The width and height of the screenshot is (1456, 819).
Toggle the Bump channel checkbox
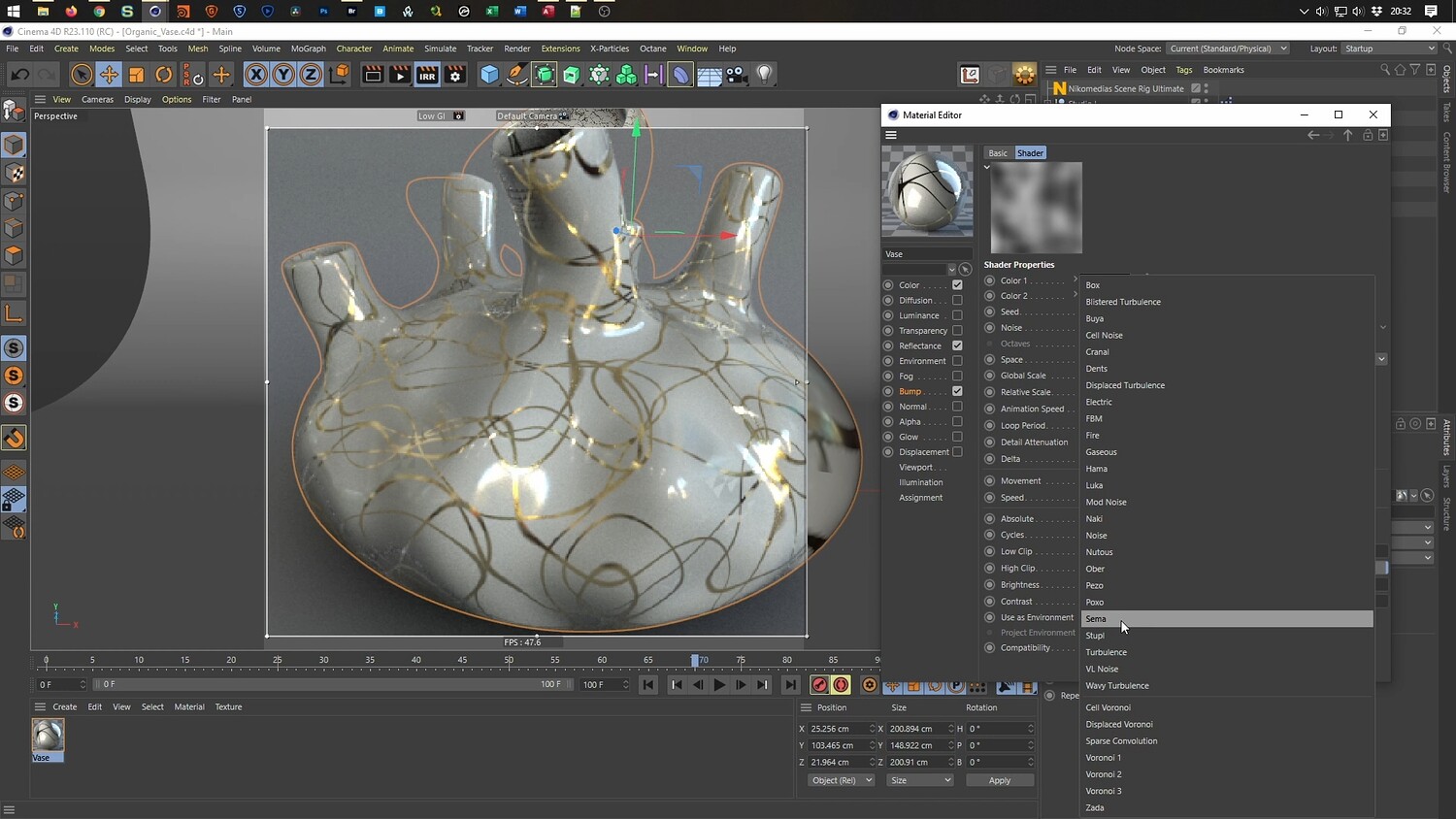[x=957, y=391]
